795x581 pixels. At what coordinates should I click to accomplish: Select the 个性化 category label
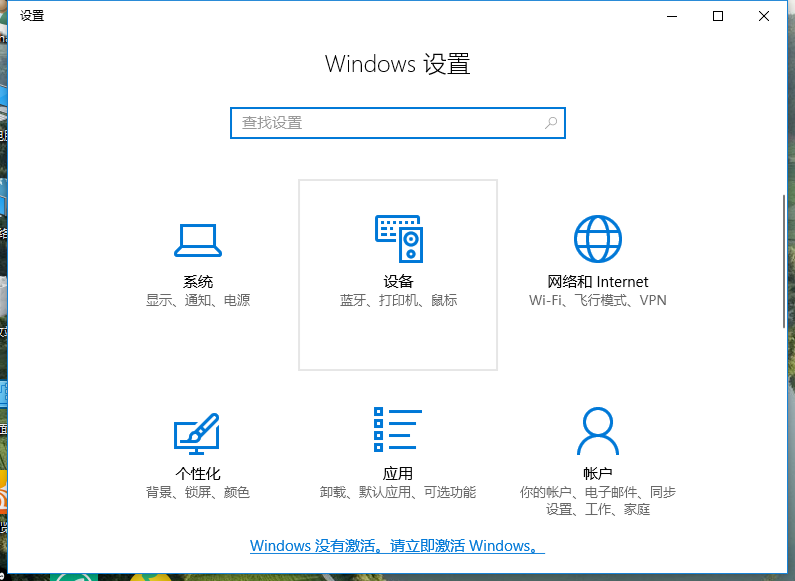pos(198,474)
